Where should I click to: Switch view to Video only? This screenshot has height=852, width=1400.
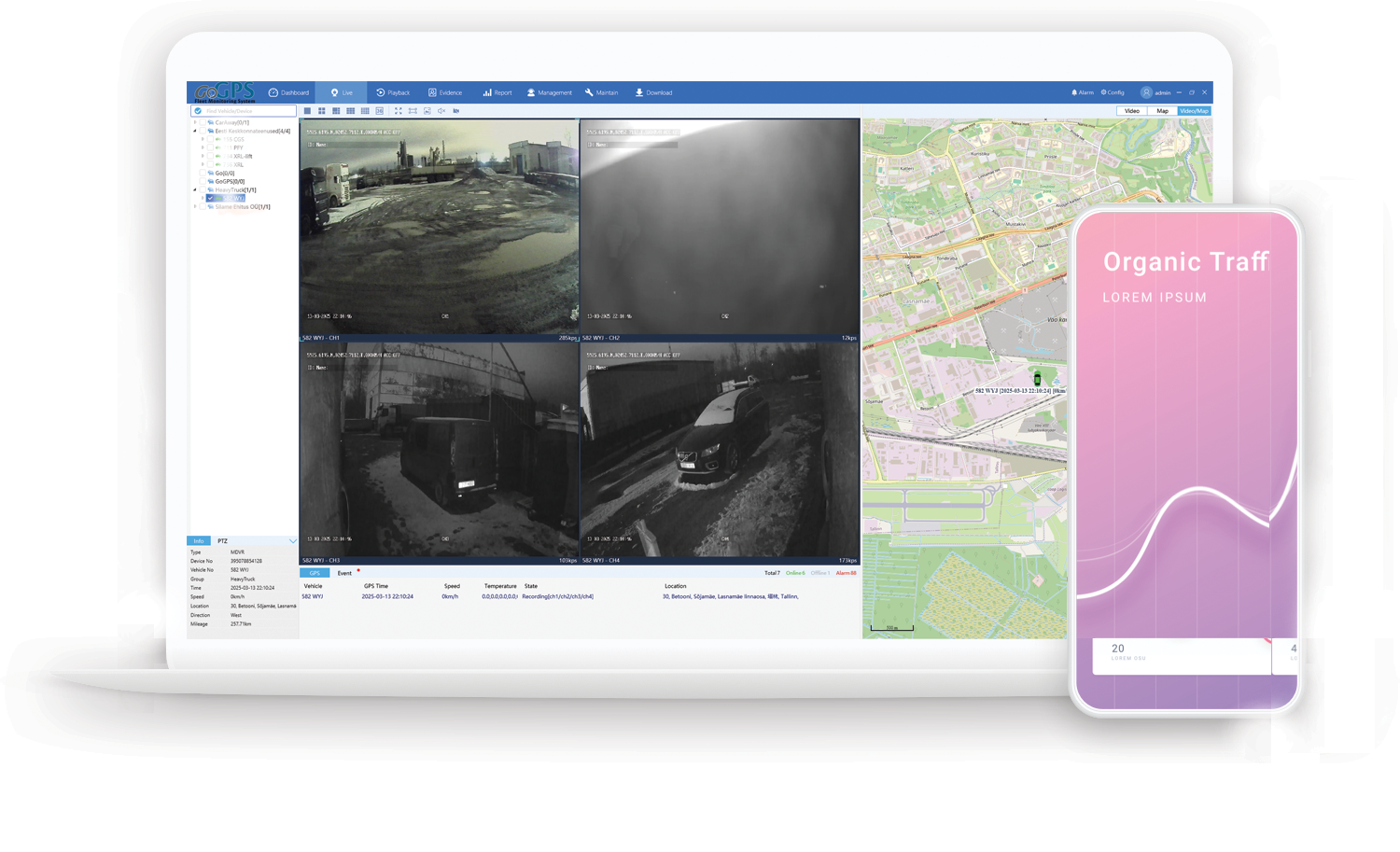[x=1131, y=111]
